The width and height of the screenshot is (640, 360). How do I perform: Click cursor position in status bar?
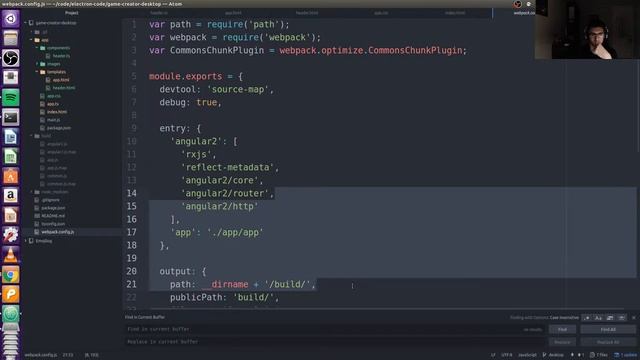point(68,355)
